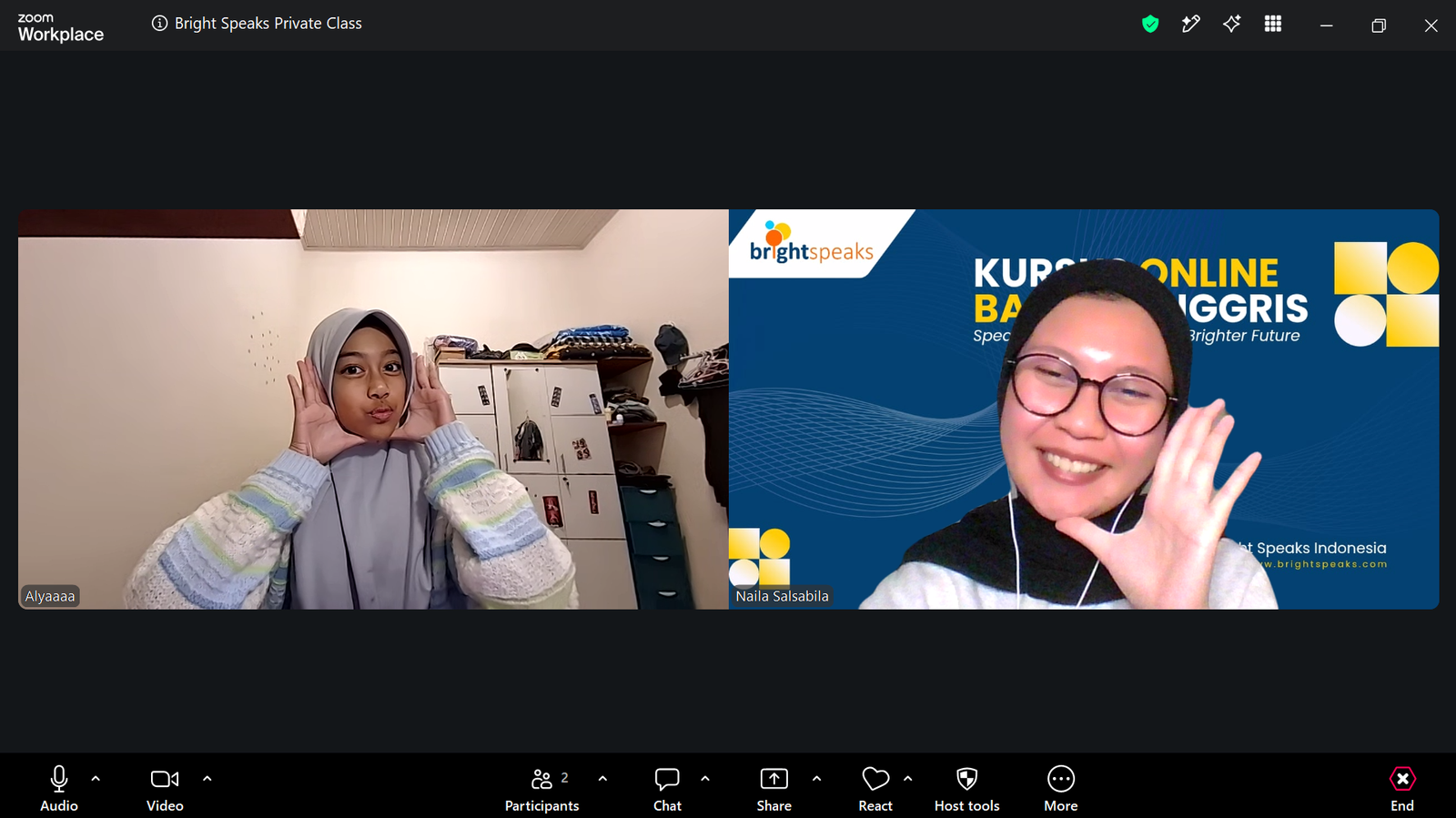
Task: End the meeting with the End button
Action: [1402, 788]
